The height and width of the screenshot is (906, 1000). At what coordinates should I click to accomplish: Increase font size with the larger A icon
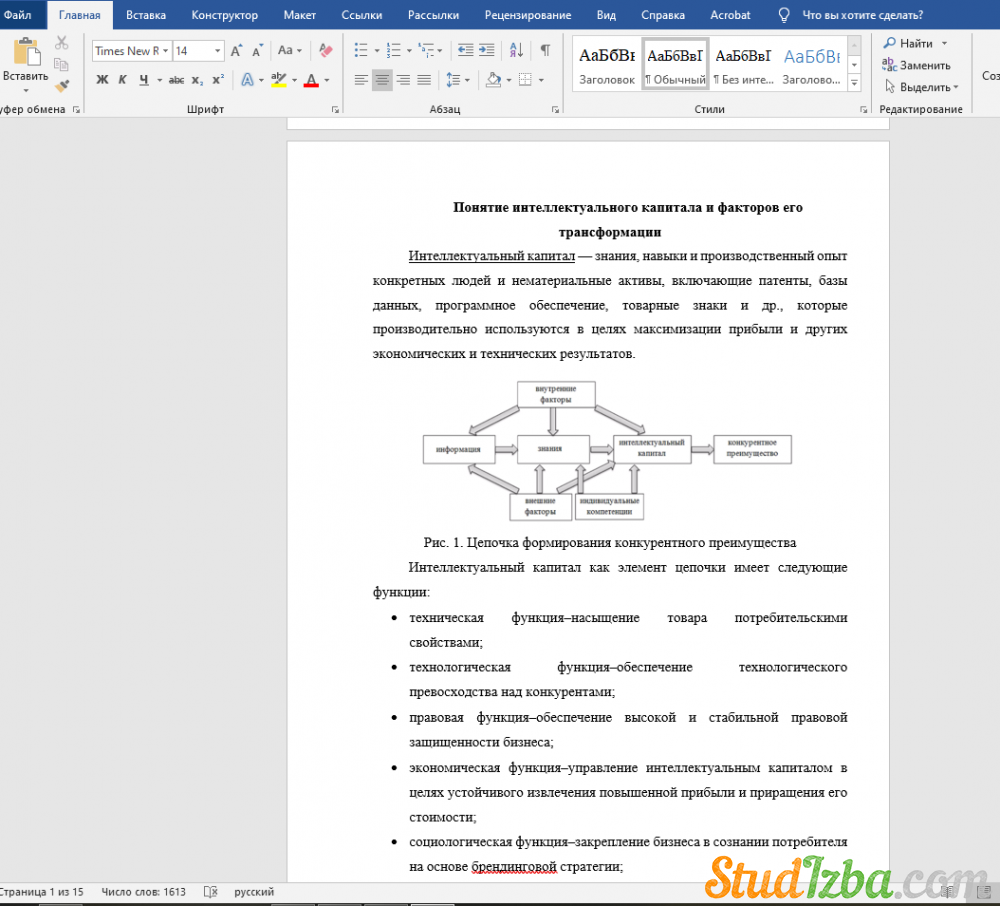pos(236,50)
